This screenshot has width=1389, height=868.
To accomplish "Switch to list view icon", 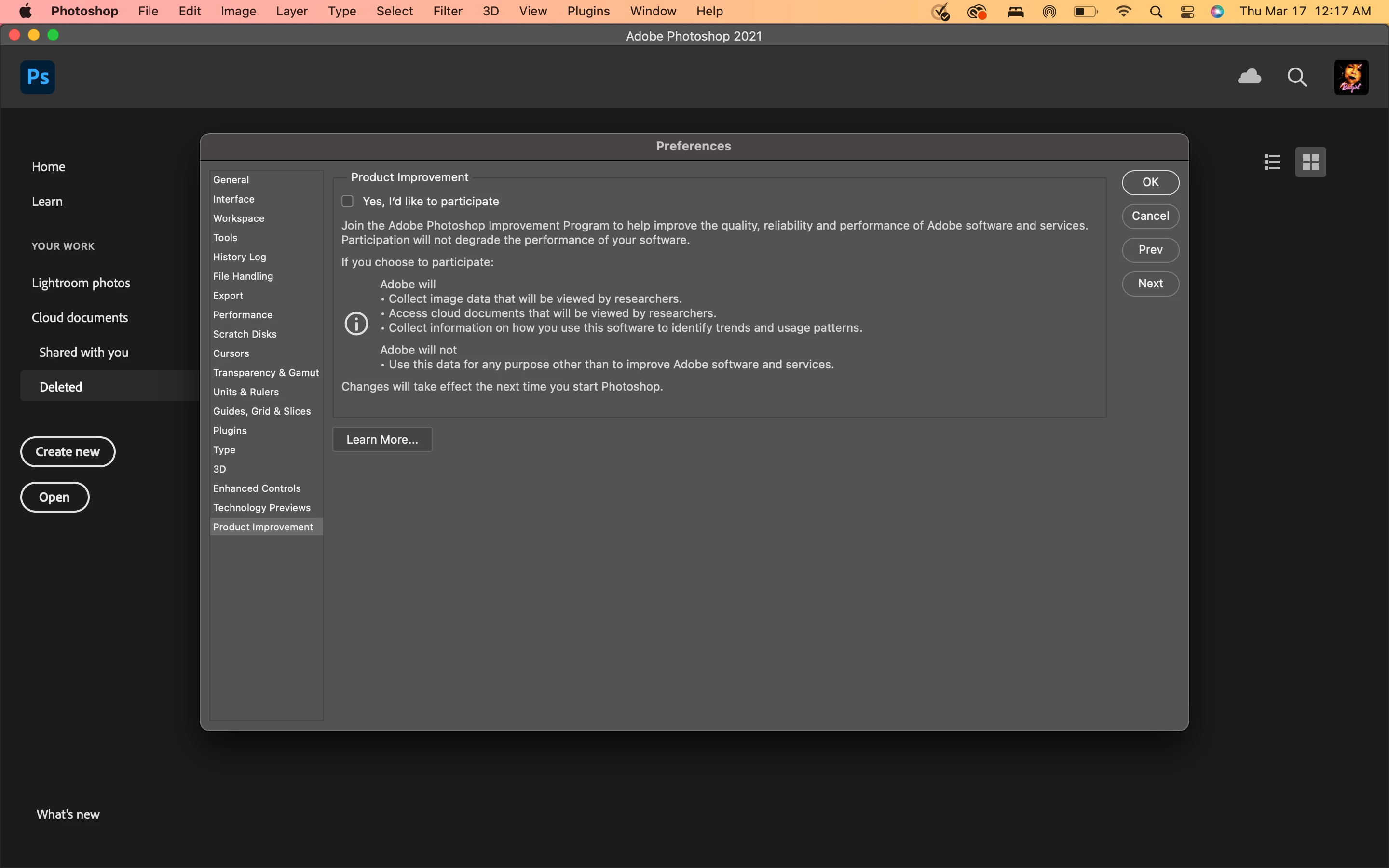I will 1272,162.
